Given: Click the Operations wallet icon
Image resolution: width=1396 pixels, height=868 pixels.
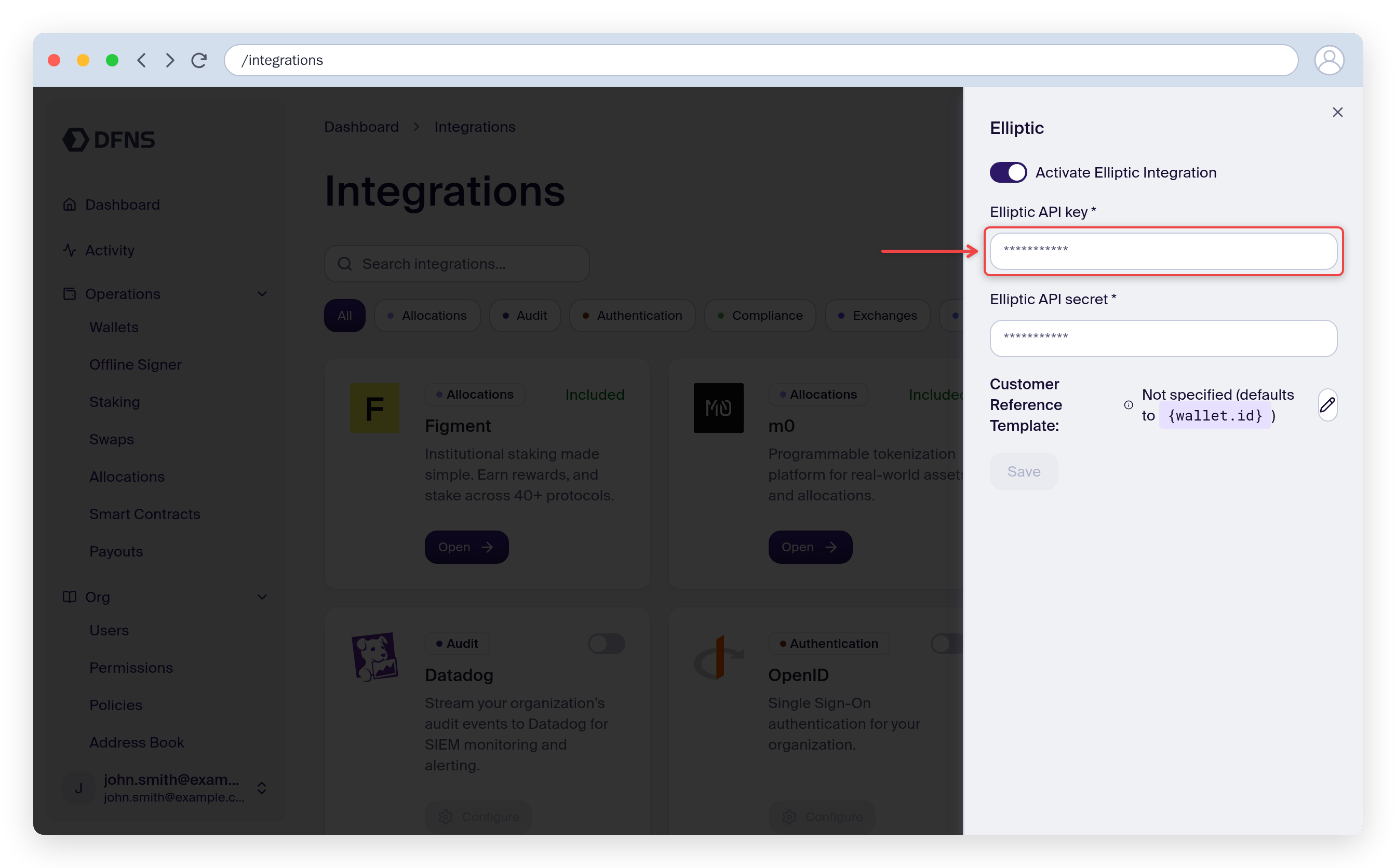Looking at the screenshot, I should tap(70, 294).
